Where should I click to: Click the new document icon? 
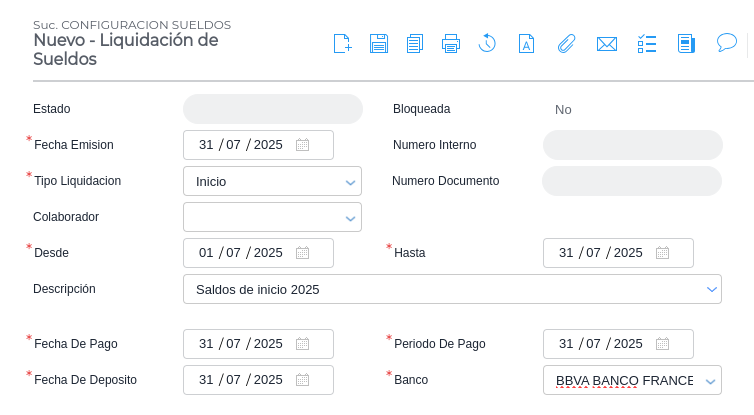tap(342, 43)
